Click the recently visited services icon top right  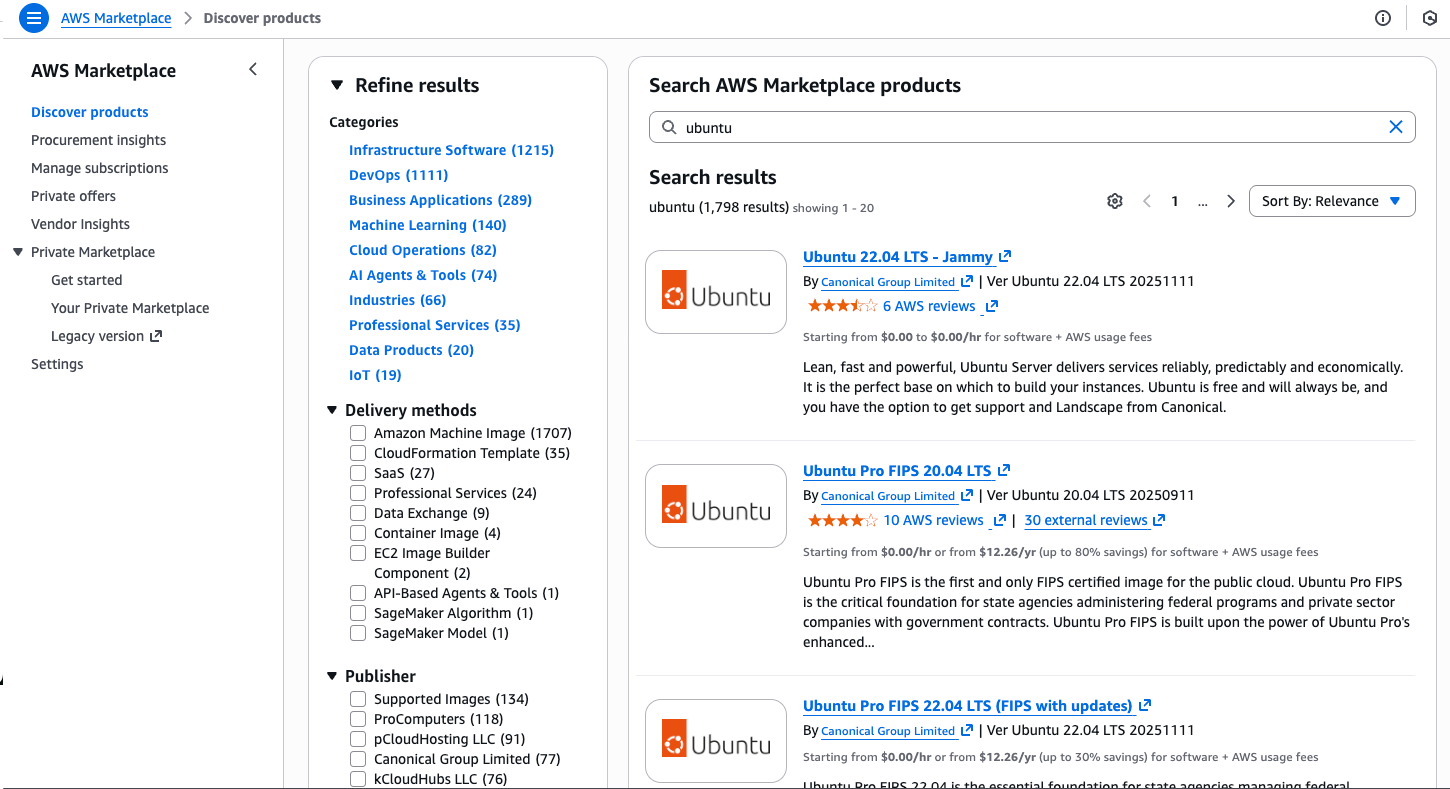click(x=1430, y=17)
